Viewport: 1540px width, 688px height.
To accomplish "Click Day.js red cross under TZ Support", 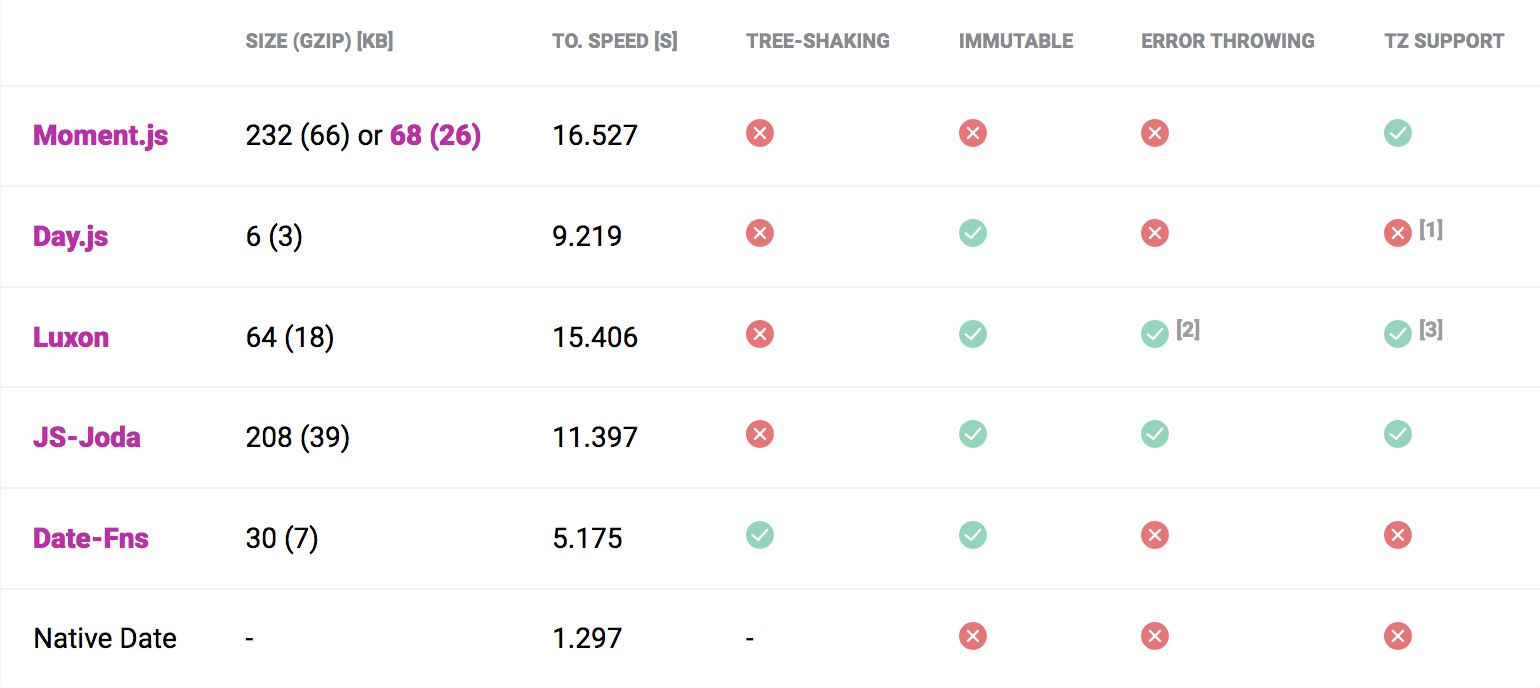I will click(1398, 233).
